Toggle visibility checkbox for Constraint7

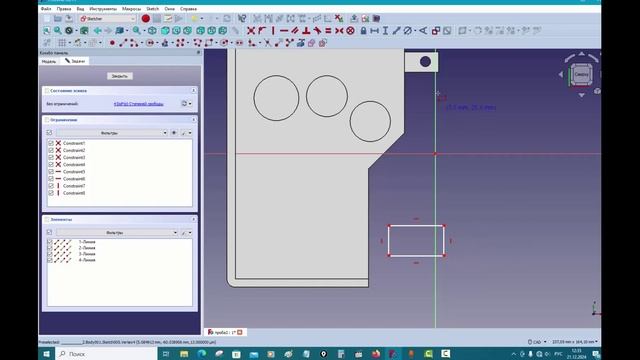pyautogui.click(x=51, y=186)
